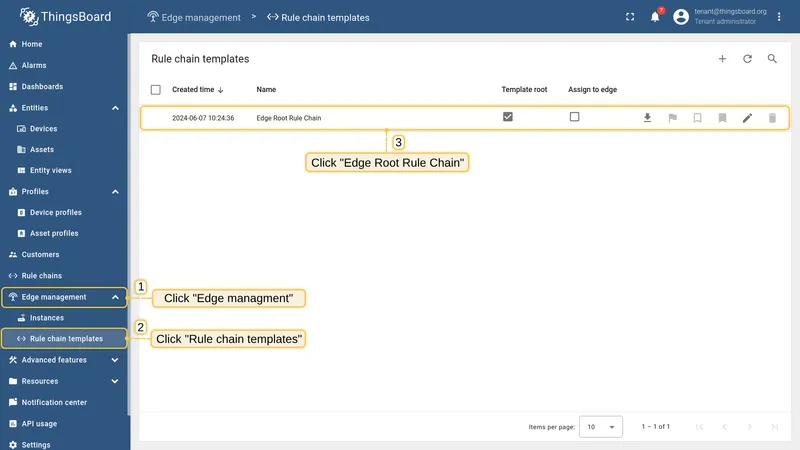The width and height of the screenshot is (800, 450).
Task: Jump to last page of results
Action: tap(774, 427)
